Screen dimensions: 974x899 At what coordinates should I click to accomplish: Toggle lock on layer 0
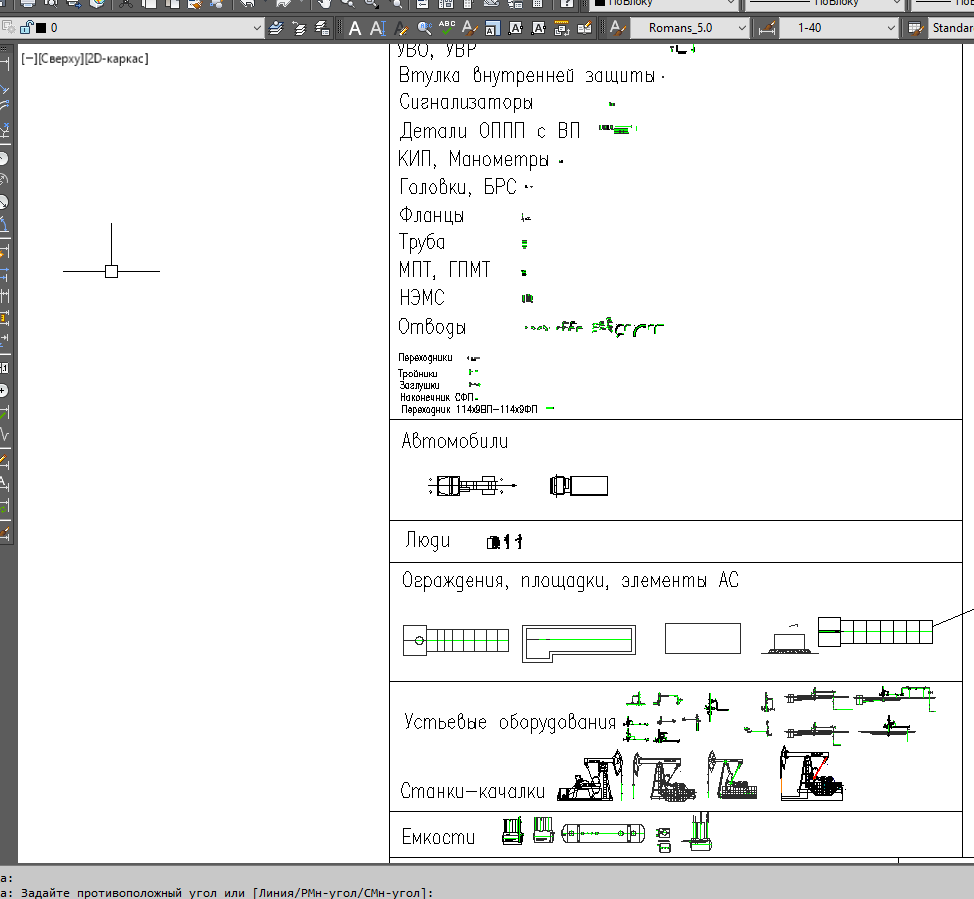tap(26, 27)
